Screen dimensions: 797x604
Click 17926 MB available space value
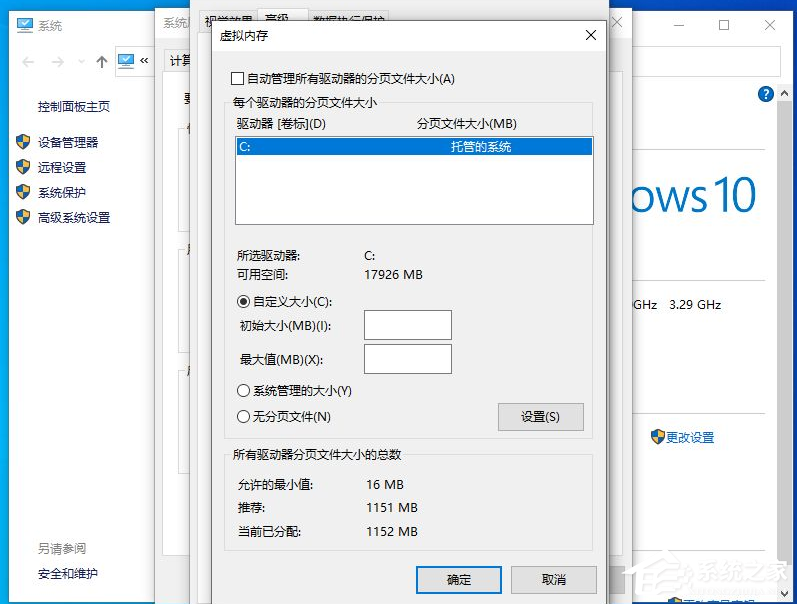click(393, 275)
